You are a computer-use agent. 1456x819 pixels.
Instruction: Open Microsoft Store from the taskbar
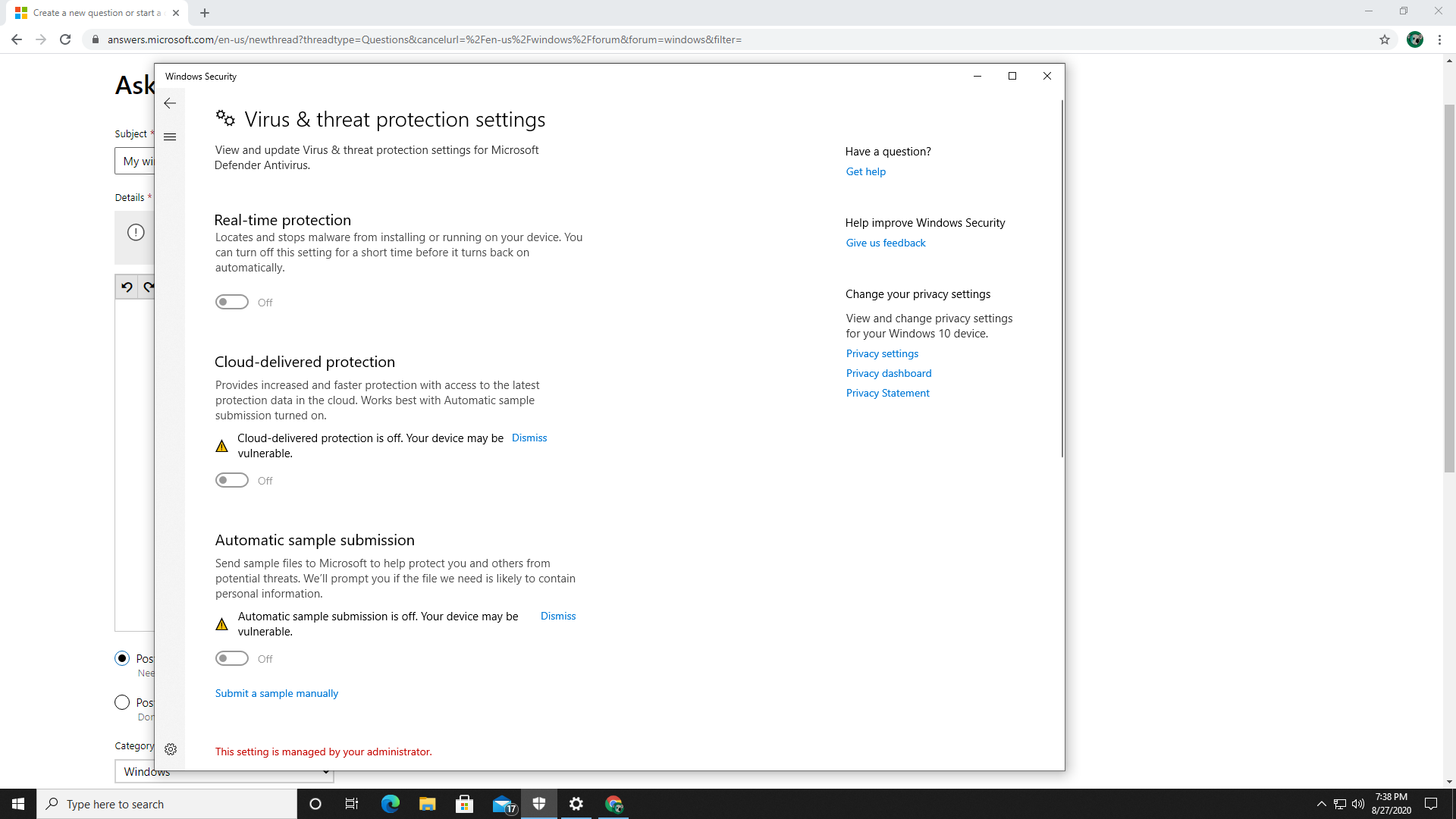(464, 804)
